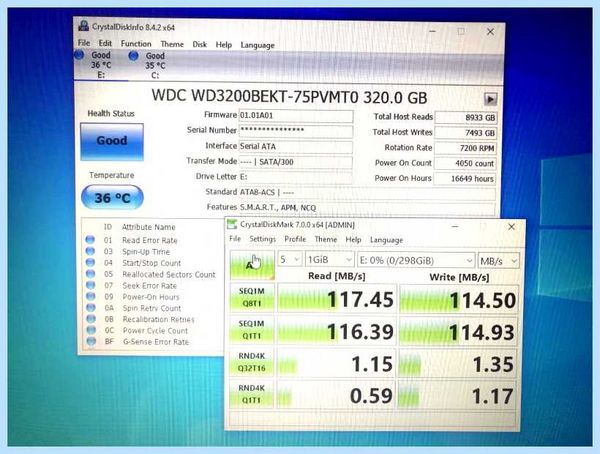
Task: Run the SEQ1M Q1T1 test
Action: click(x=252, y=330)
